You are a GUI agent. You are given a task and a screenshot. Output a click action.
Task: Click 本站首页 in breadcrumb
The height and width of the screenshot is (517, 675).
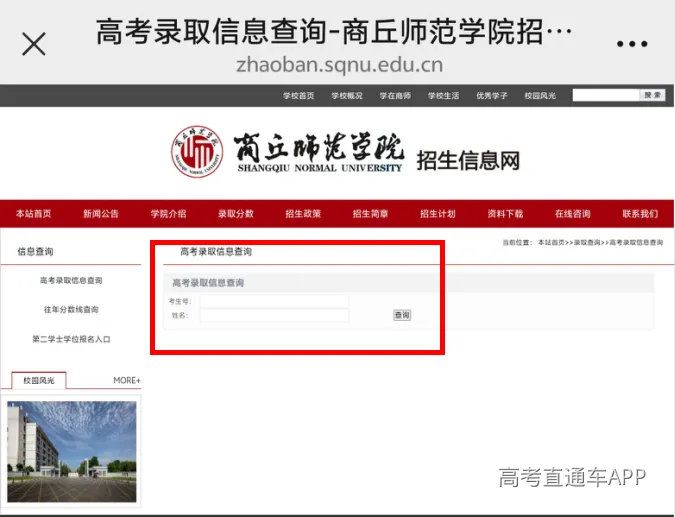tap(551, 242)
